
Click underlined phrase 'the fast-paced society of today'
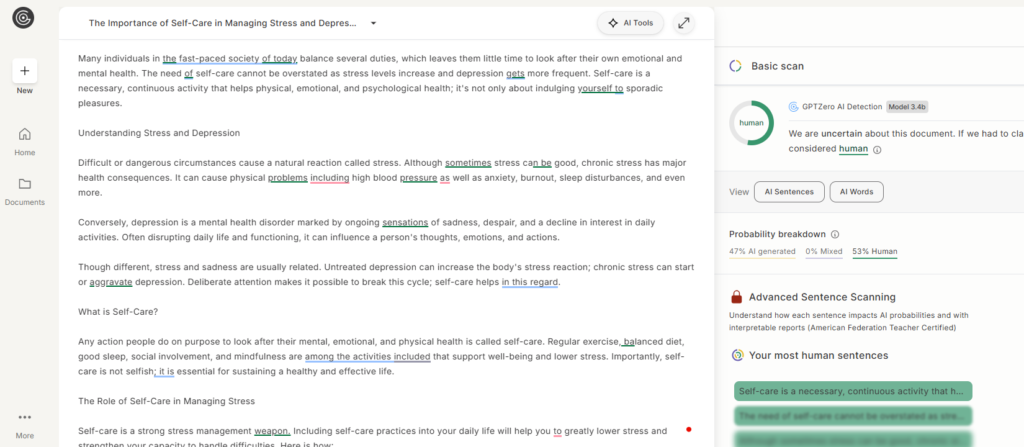point(230,58)
